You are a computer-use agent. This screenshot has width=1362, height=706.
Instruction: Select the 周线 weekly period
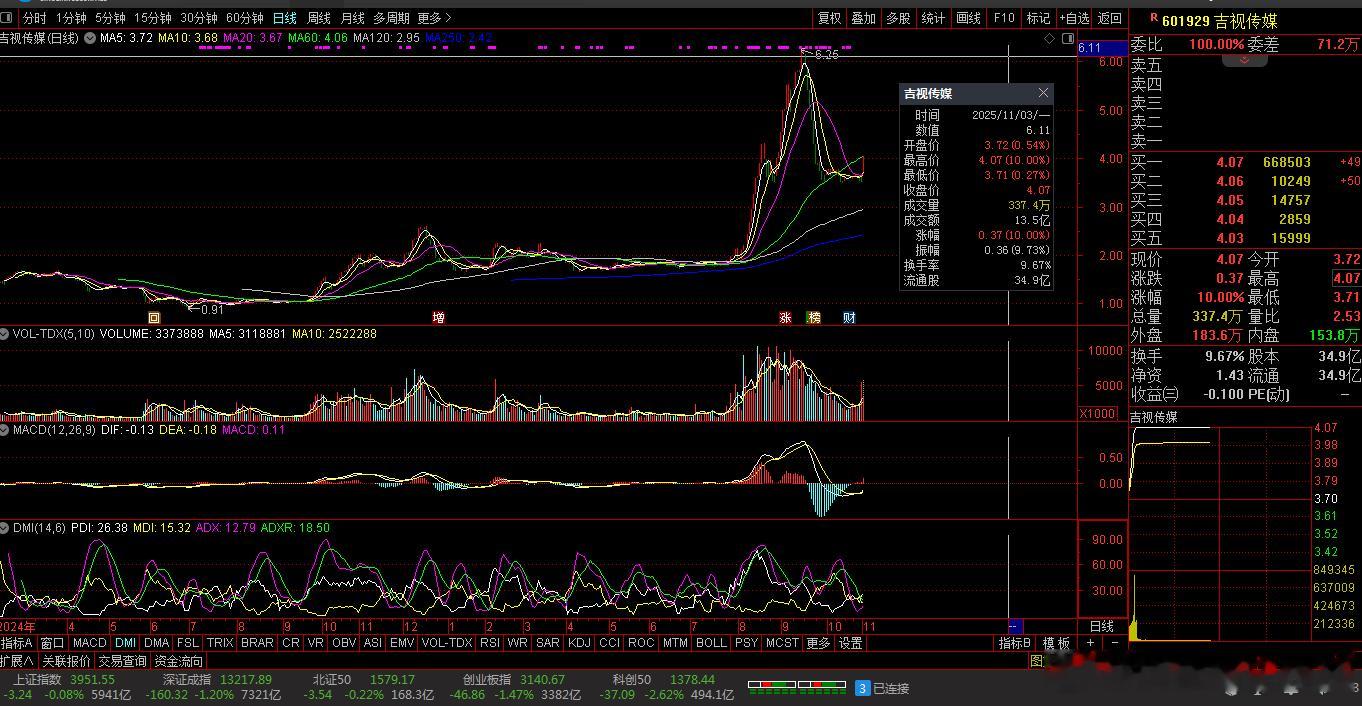(x=319, y=18)
